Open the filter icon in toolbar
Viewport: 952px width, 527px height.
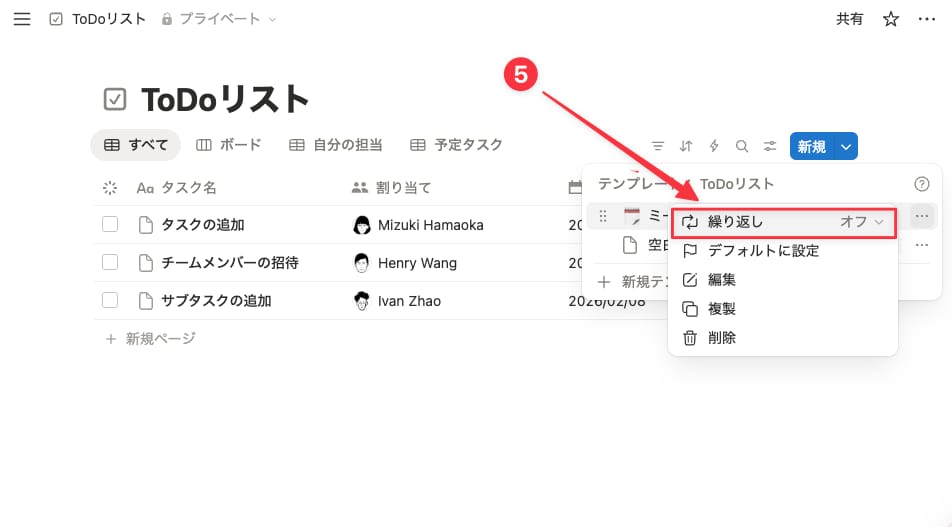point(658,146)
